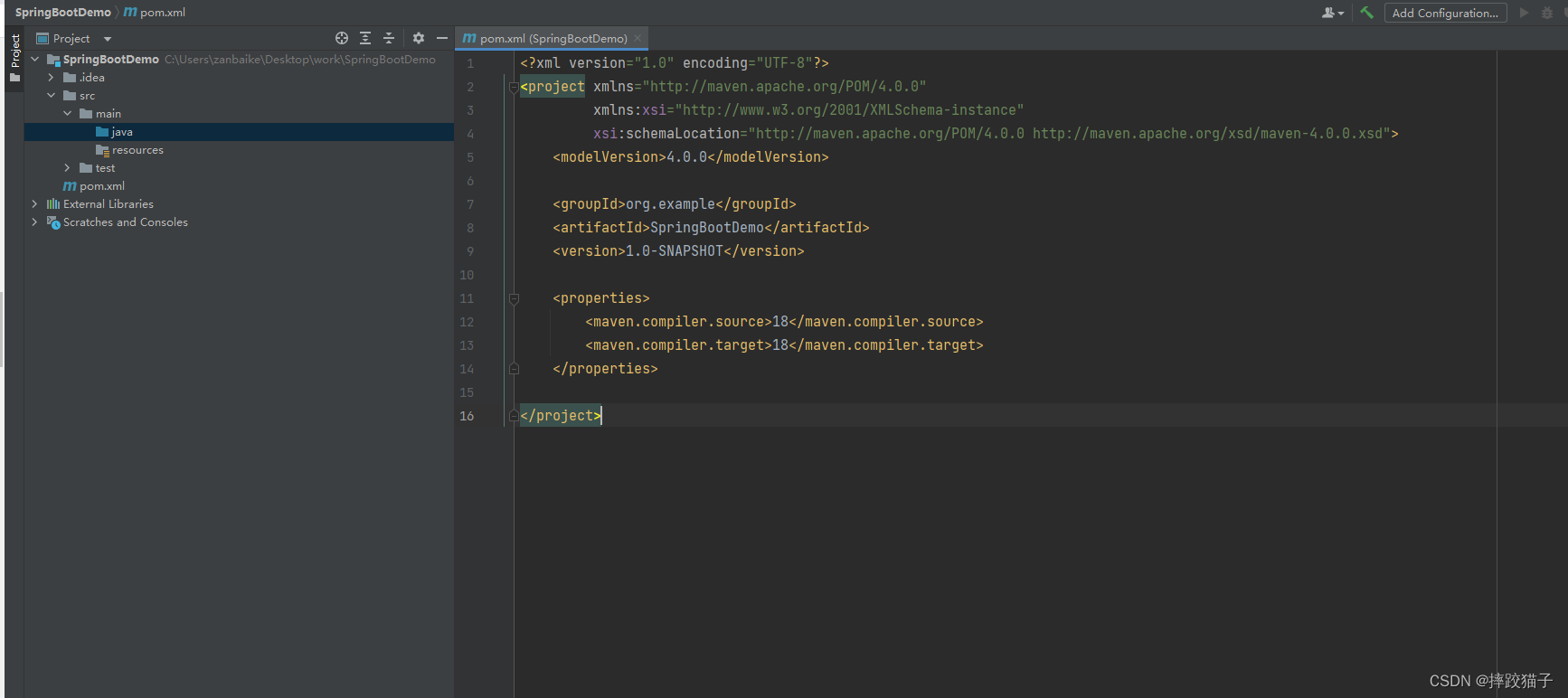The width and height of the screenshot is (1568, 698).
Task: Select the test folder row
Action: (239, 168)
